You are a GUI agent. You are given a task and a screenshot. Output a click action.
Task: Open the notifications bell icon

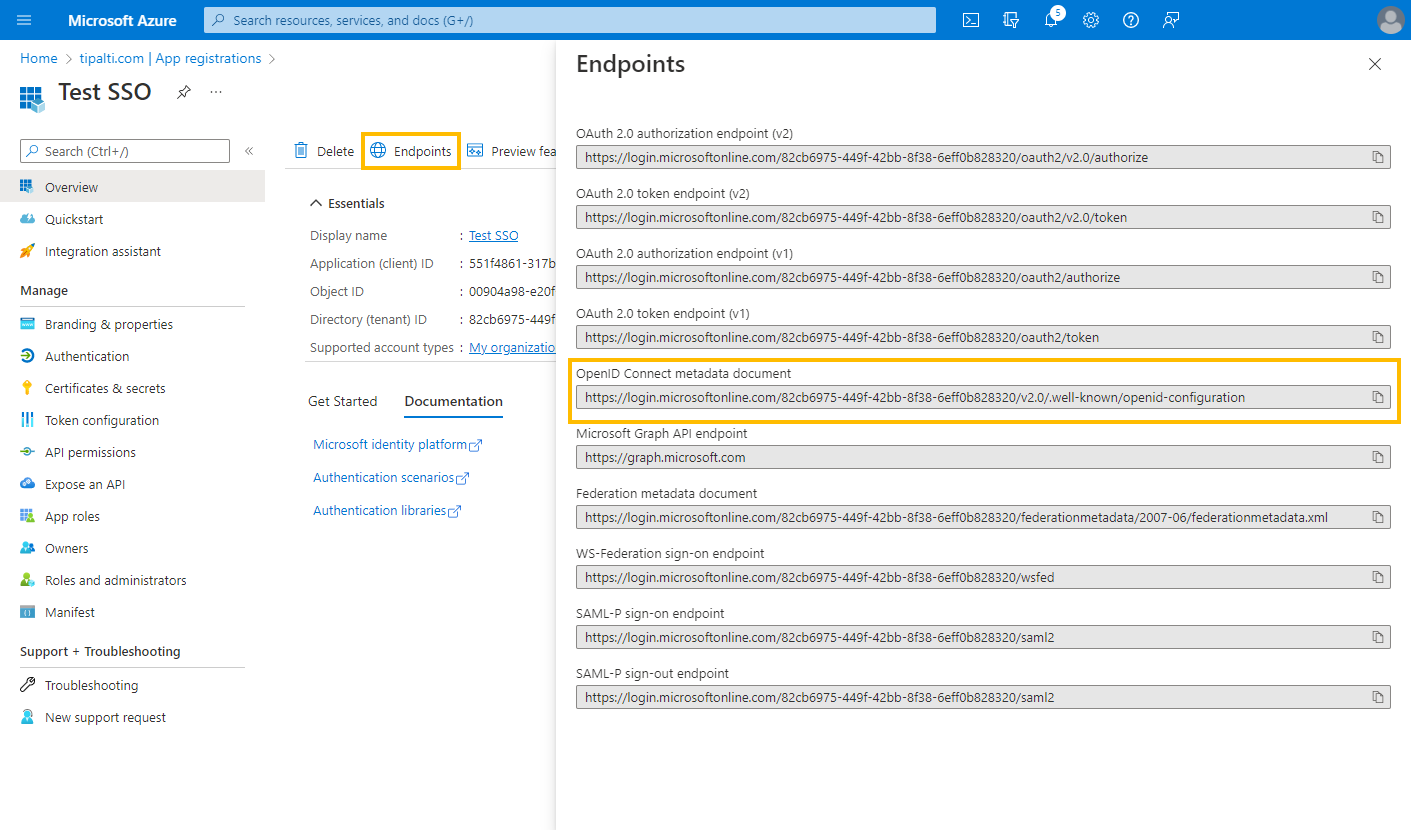(x=1051, y=20)
